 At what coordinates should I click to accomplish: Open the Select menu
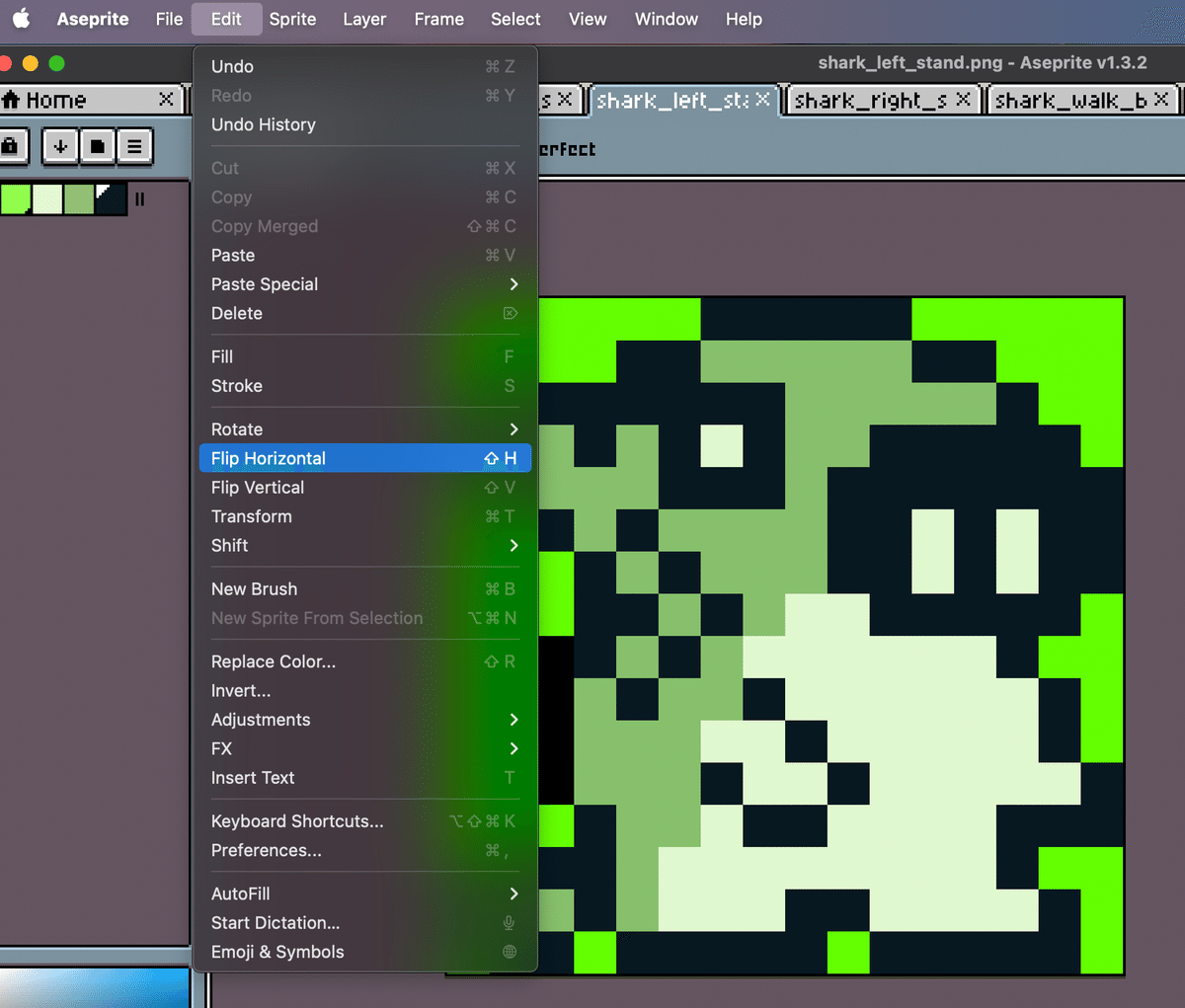tap(515, 19)
